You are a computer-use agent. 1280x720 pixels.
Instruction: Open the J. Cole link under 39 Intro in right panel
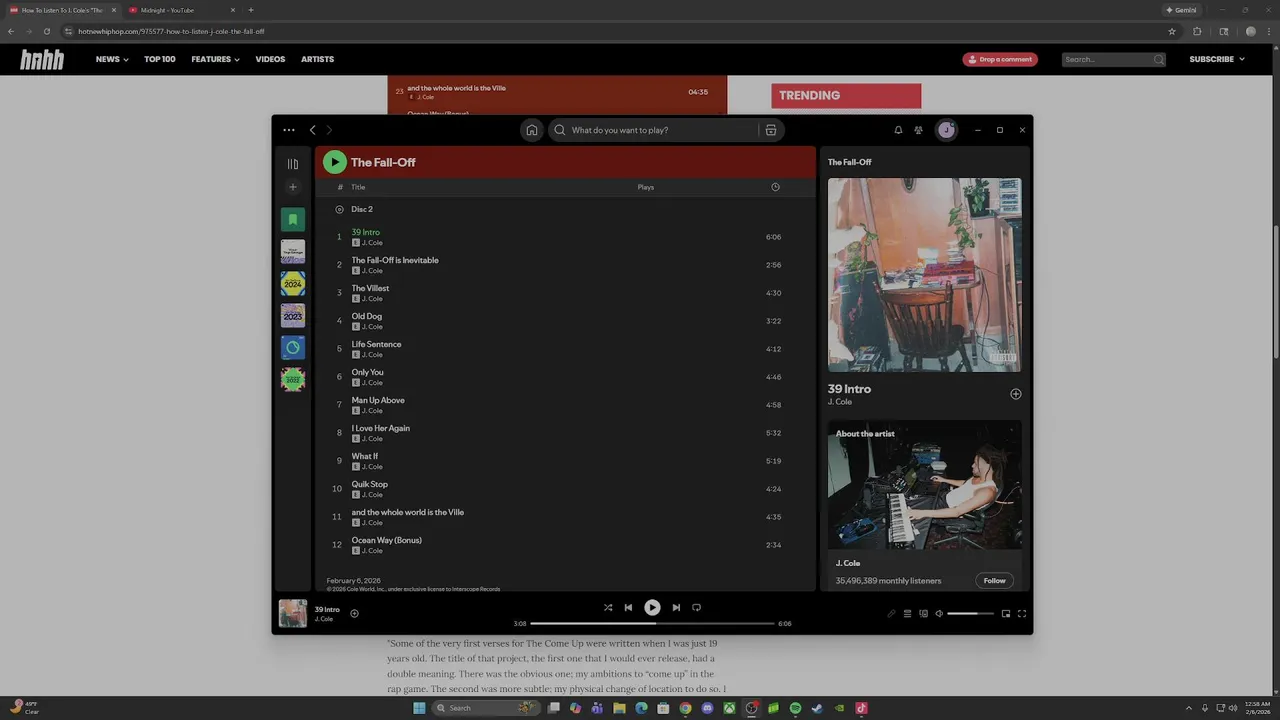[x=840, y=402]
